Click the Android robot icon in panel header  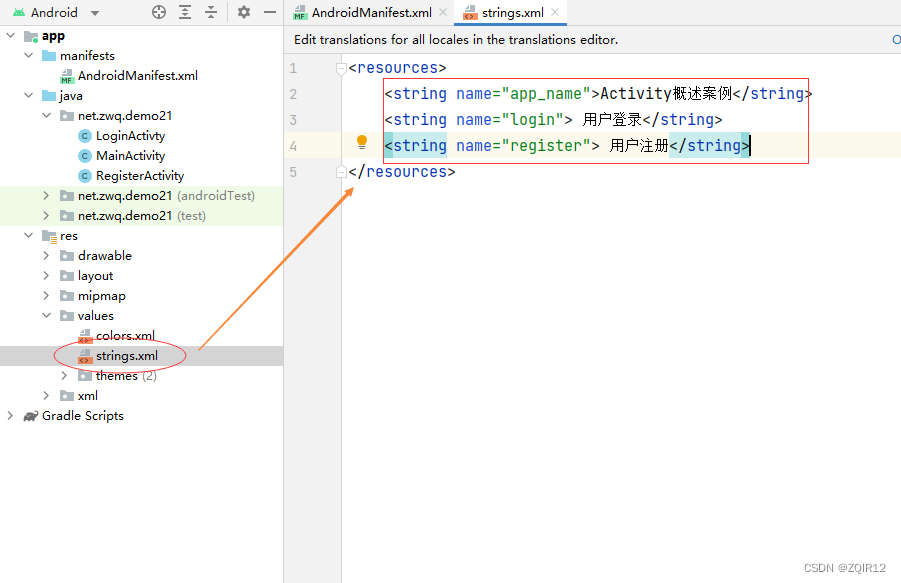(x=19, y=12)
